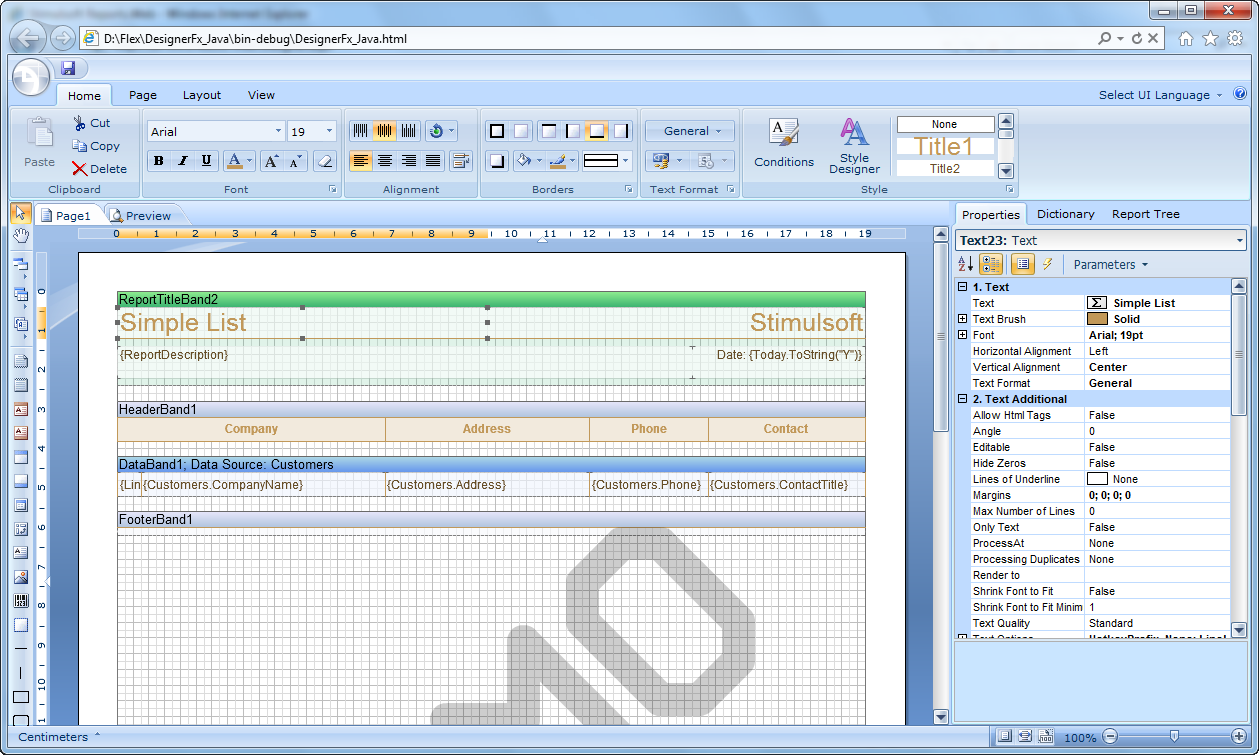Click the browser address bar
This screenshot has height=755, width=1259.
pyautogui.click(x=590, y=39)
